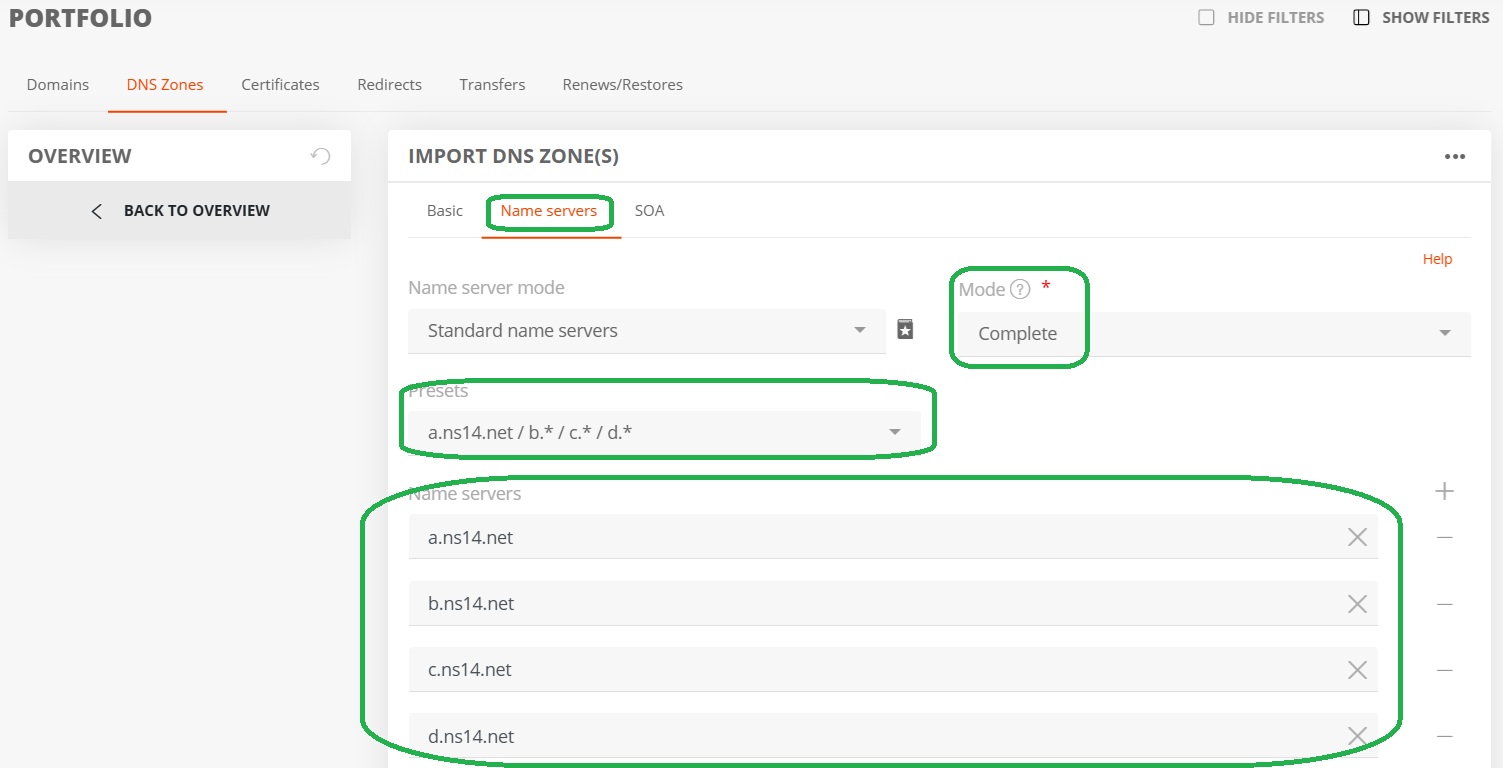This screenshot has height=768, width=1503.
Task: Switch to the Domains tab
Action: click(x=58, y=85)
